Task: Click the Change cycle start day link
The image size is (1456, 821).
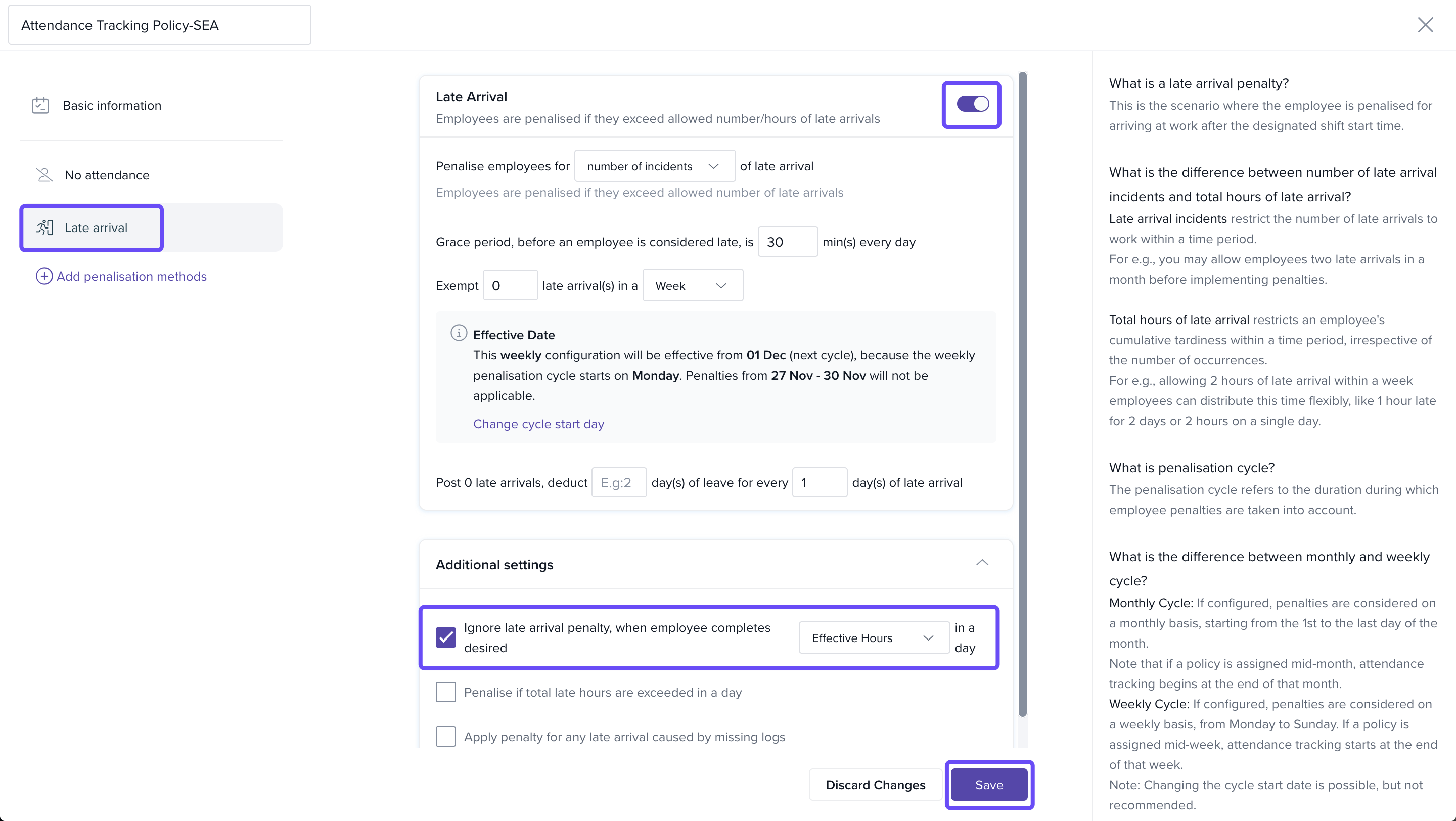Action: tap(538, 424)
